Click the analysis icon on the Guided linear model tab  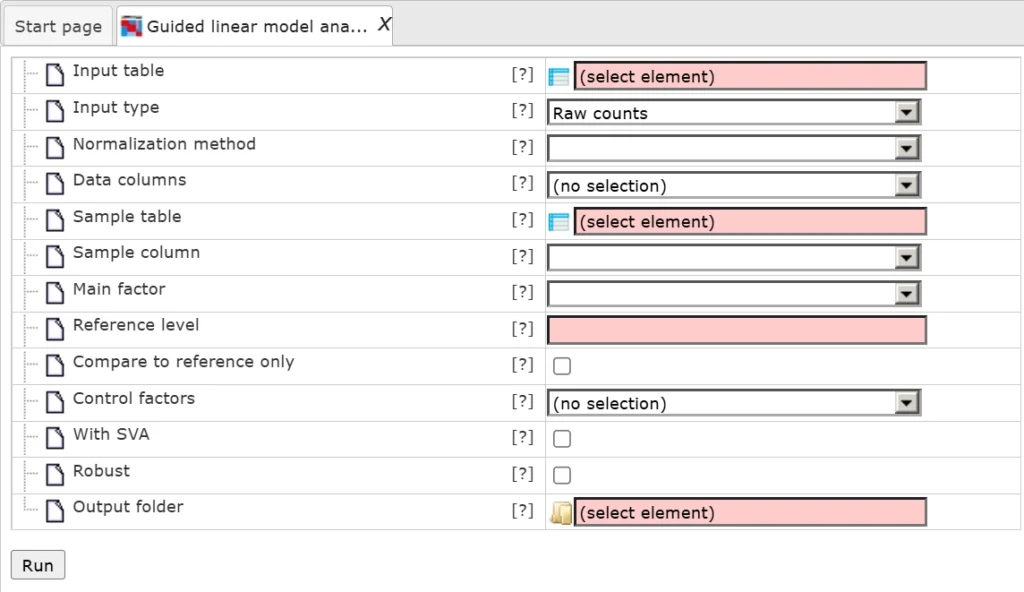coord(132,27)
